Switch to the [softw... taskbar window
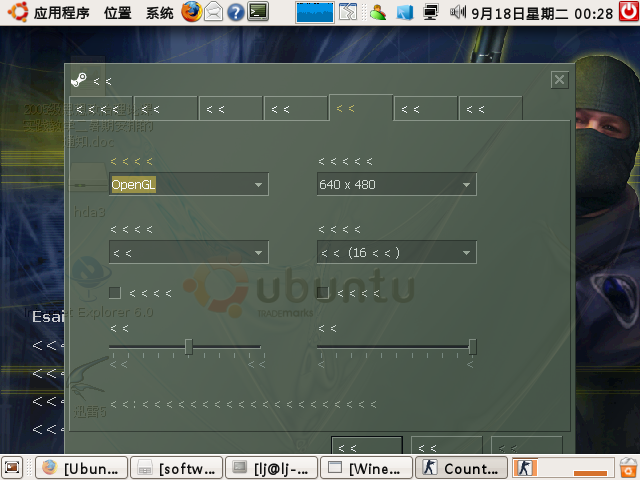Viewport: 640px width, 480px height. [176, 468]
